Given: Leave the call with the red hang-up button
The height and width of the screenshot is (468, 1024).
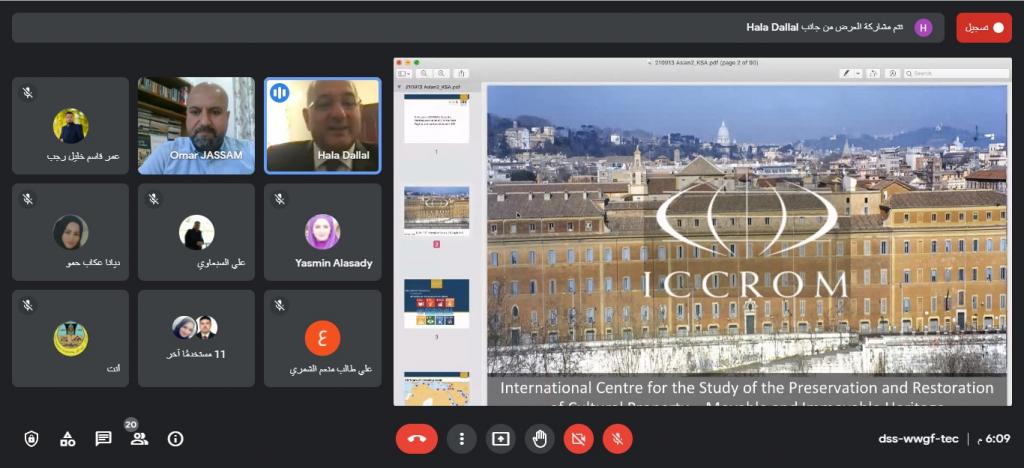Looking at the screenshot, I should tap(417, 438).
